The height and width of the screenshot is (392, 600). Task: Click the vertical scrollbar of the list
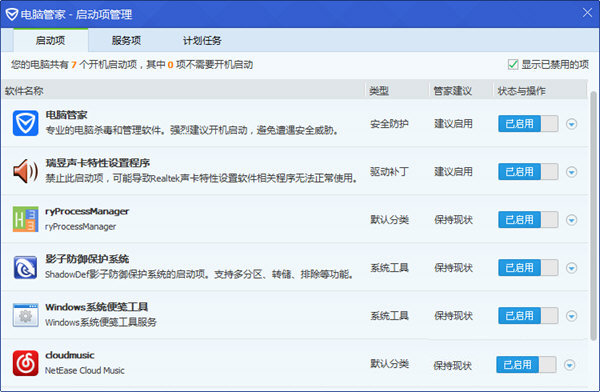[593, 216]
